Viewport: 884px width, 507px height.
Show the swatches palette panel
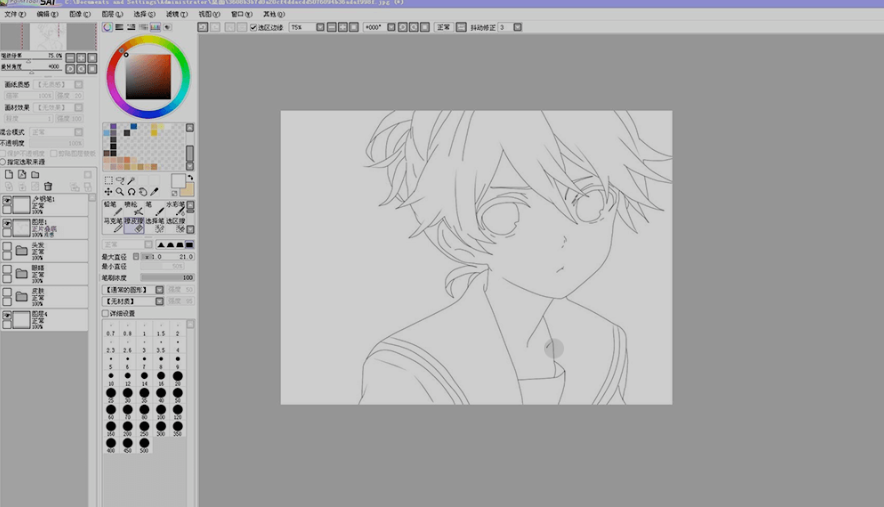tap(155, 27)
